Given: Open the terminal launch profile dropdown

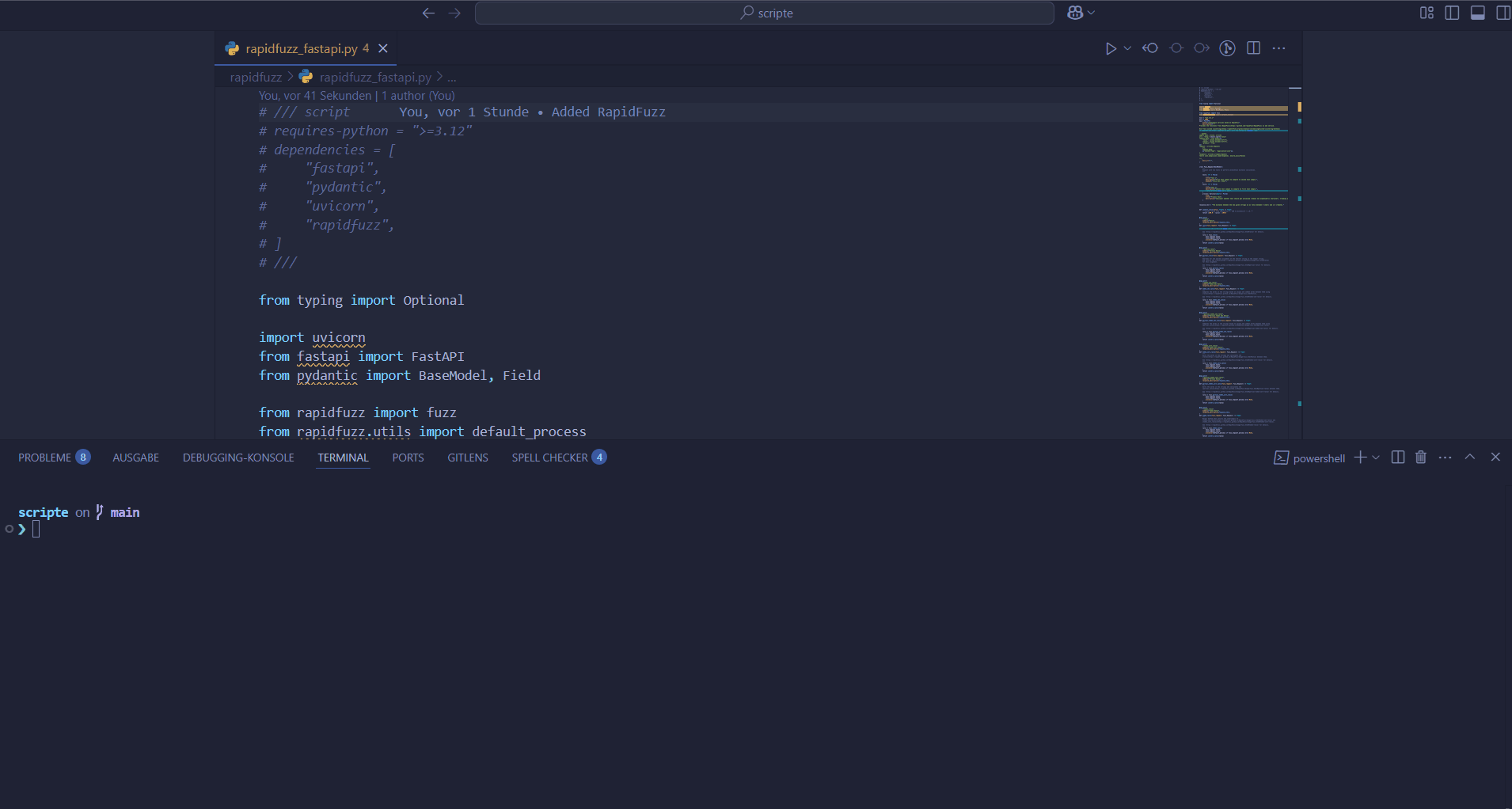Looking at the screenshot, I should coord(1376,458).
